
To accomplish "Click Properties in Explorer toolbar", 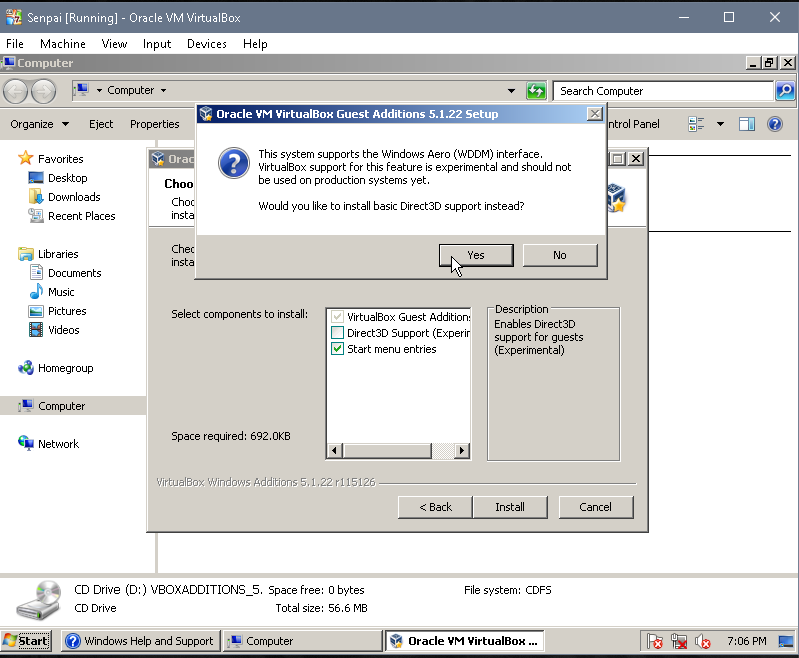I will click(x=154, y=124).
